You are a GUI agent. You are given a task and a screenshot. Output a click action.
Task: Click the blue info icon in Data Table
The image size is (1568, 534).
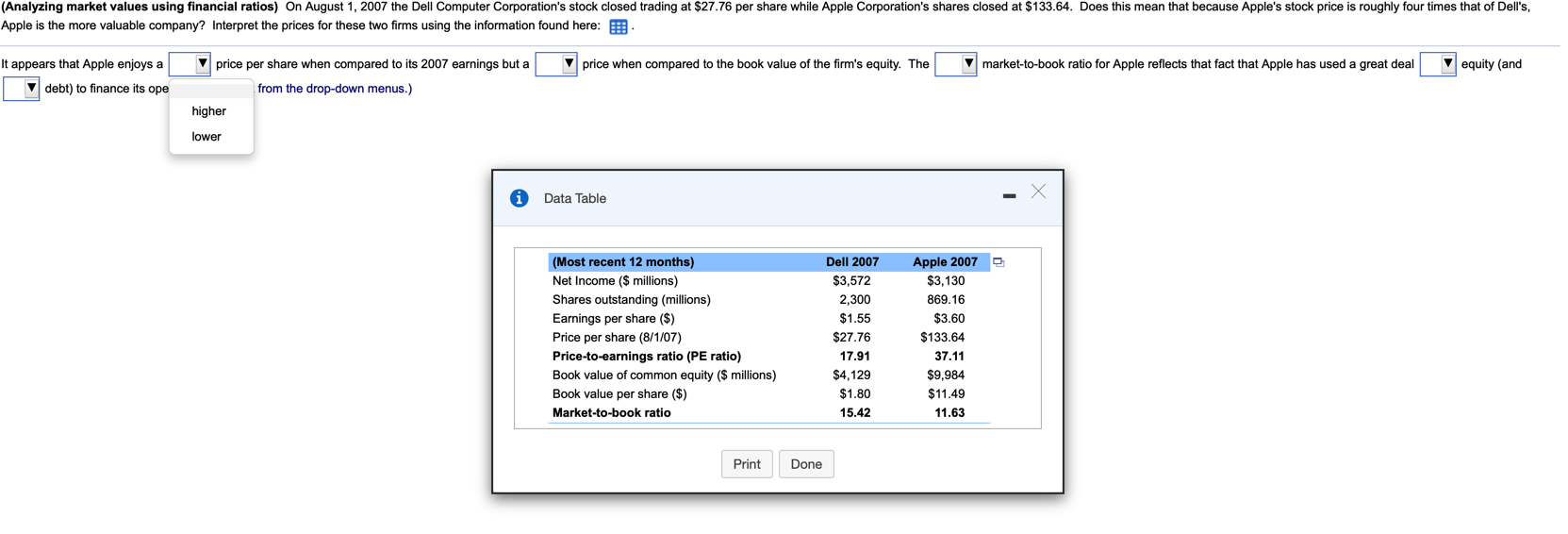click(x=519, y=198)
